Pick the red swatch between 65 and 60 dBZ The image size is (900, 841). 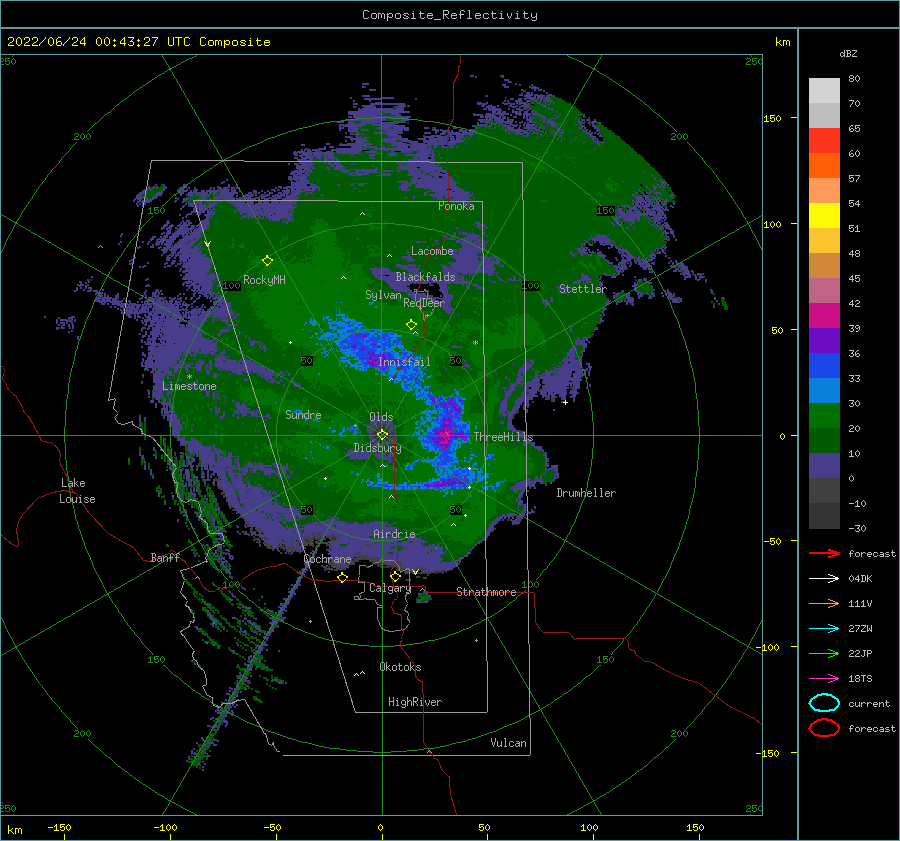pos(824,141)
